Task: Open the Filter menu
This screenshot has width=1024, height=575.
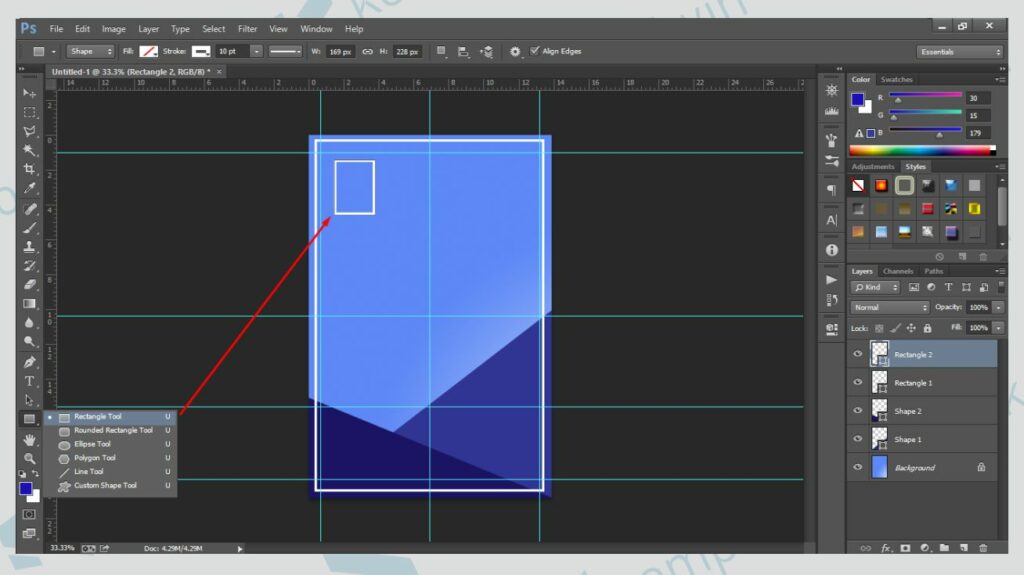Action: coord(247,29)
